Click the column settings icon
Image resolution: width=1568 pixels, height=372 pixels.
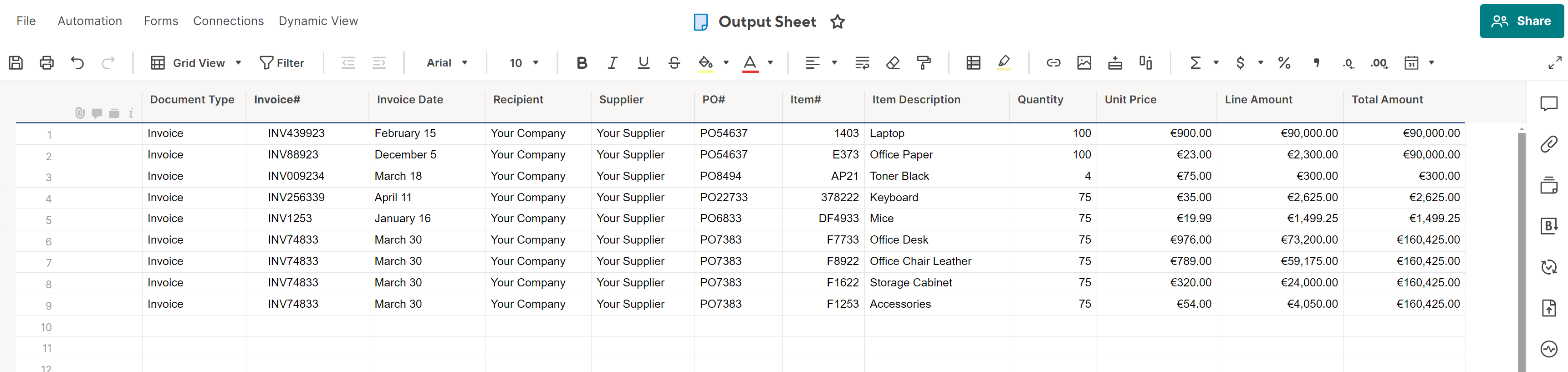1145,63
